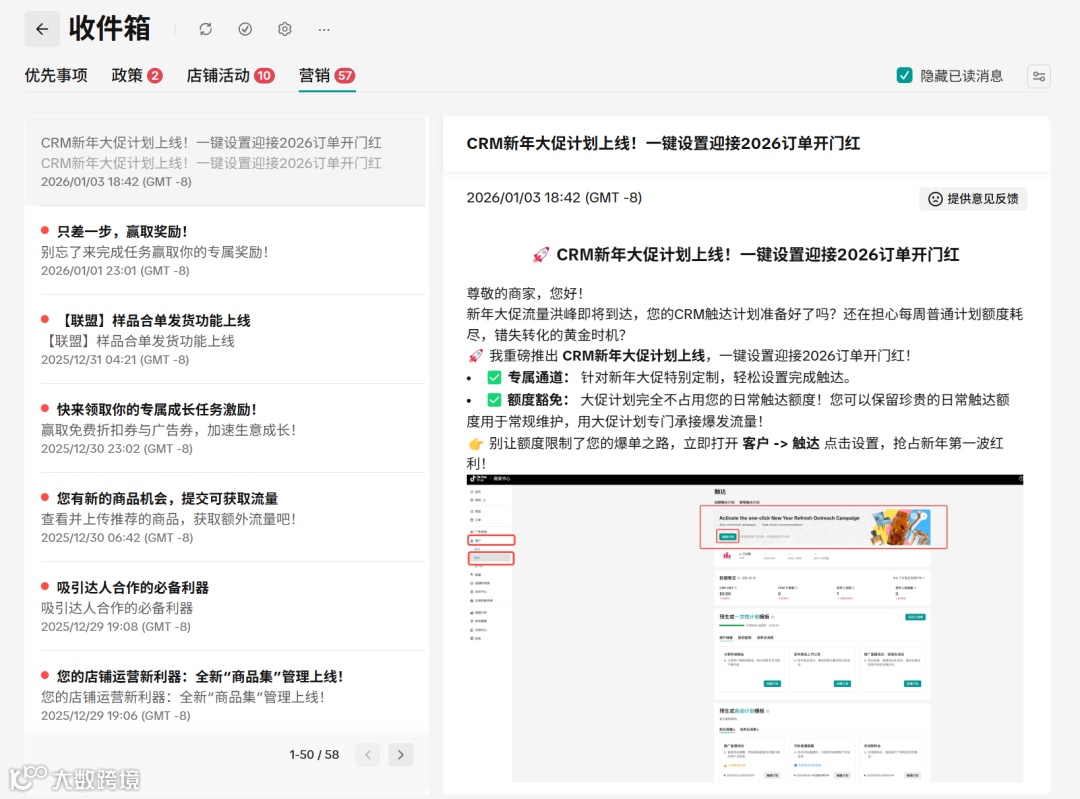The image size is (1080, 799).
Task: Refresh the inbox with the reload icon
Action: (205, 29)
